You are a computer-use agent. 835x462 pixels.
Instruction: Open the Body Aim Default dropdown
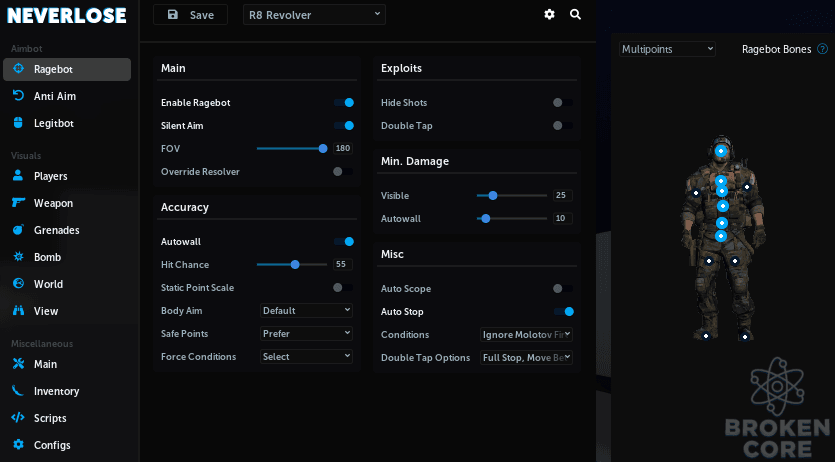(306, 310)
